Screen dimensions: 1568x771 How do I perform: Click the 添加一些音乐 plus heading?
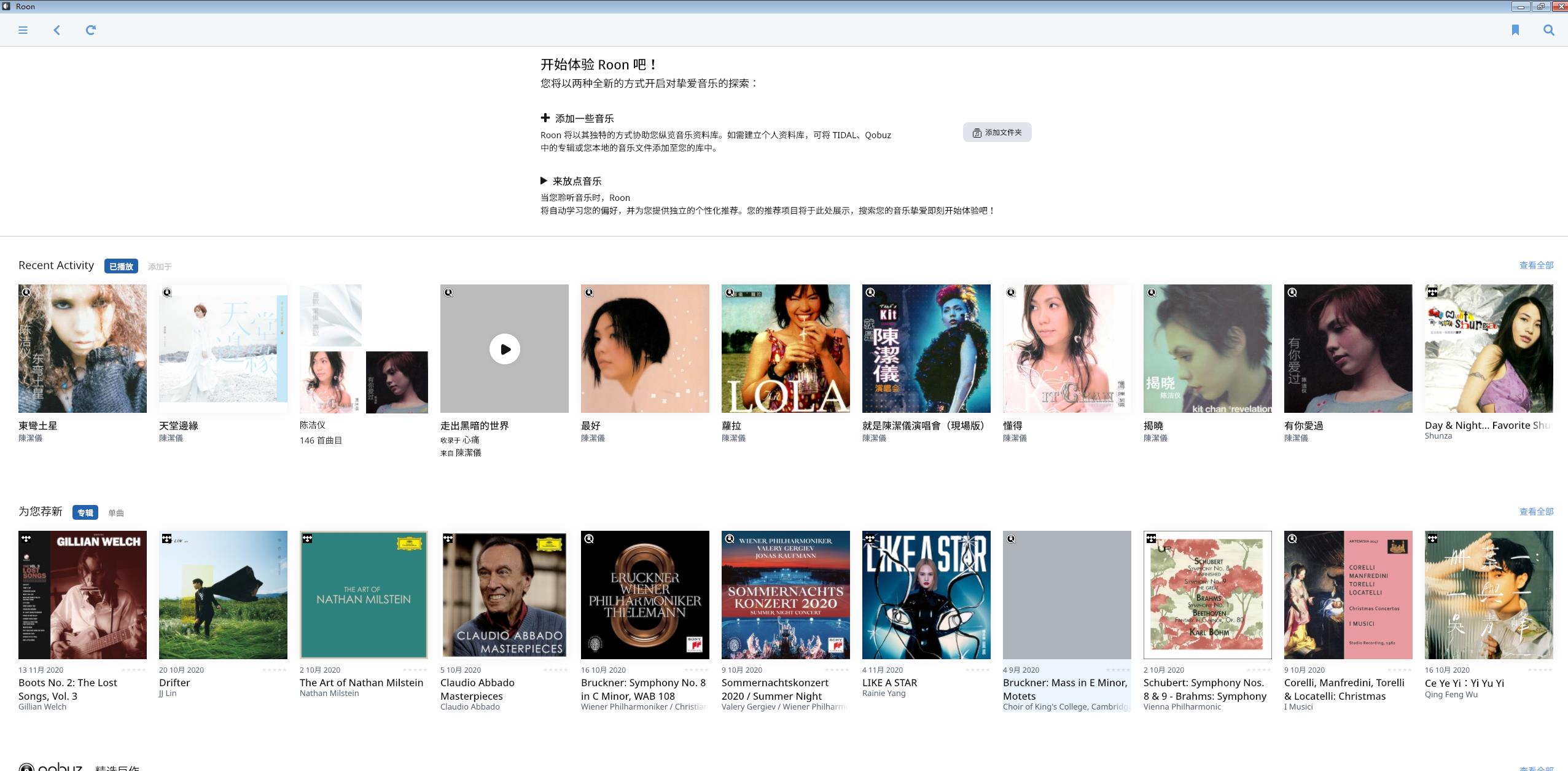click(x=577, y=119)
